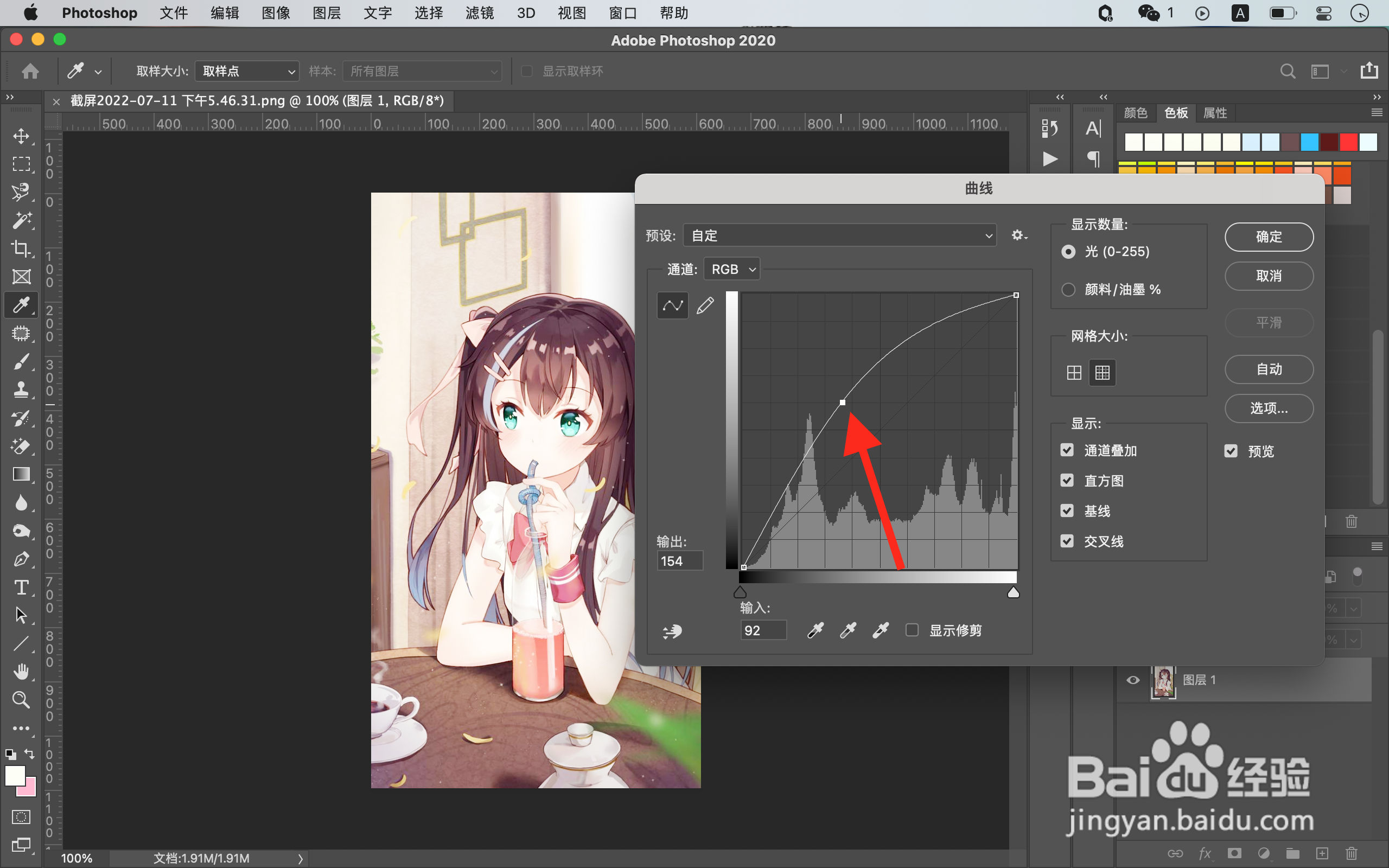1389x868 pixels.
Task: Select the 图层 1 thumbnail
Action: coord(1163,681)
